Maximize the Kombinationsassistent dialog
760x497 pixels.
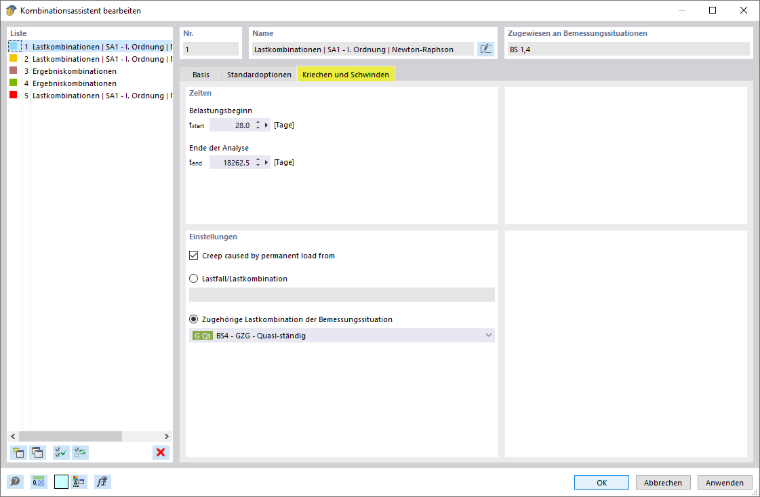[x=712, y=10]
